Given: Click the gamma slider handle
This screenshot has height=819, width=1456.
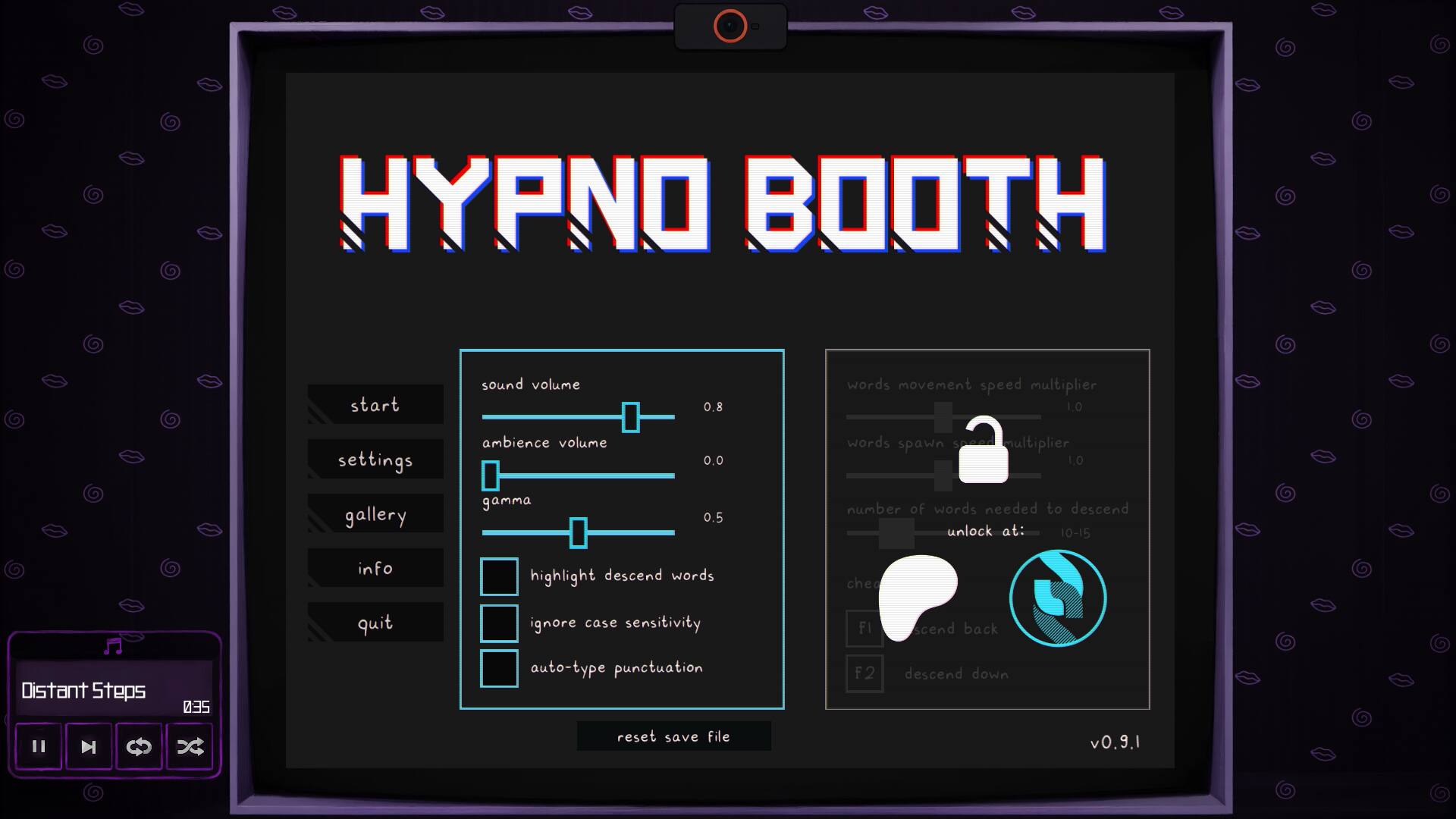Looking at the screenshot, I should pyautogui.click(x=578, y=532).
